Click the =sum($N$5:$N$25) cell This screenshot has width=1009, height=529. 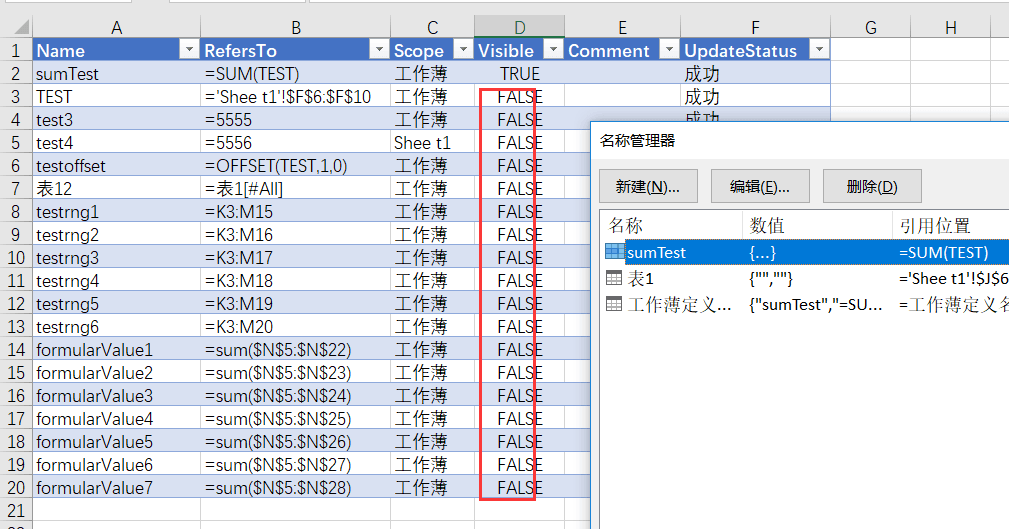pyautogui.click(x=295, y=419)
